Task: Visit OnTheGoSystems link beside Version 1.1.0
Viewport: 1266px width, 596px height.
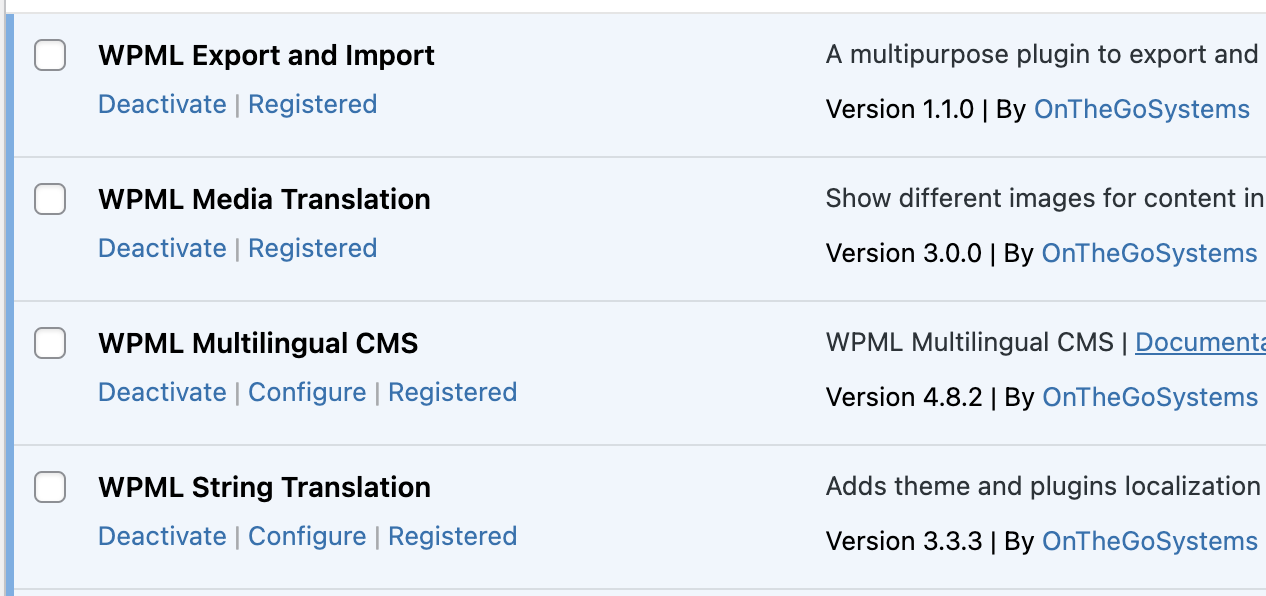Action: pyautogui.click(x=1141, y=109)
